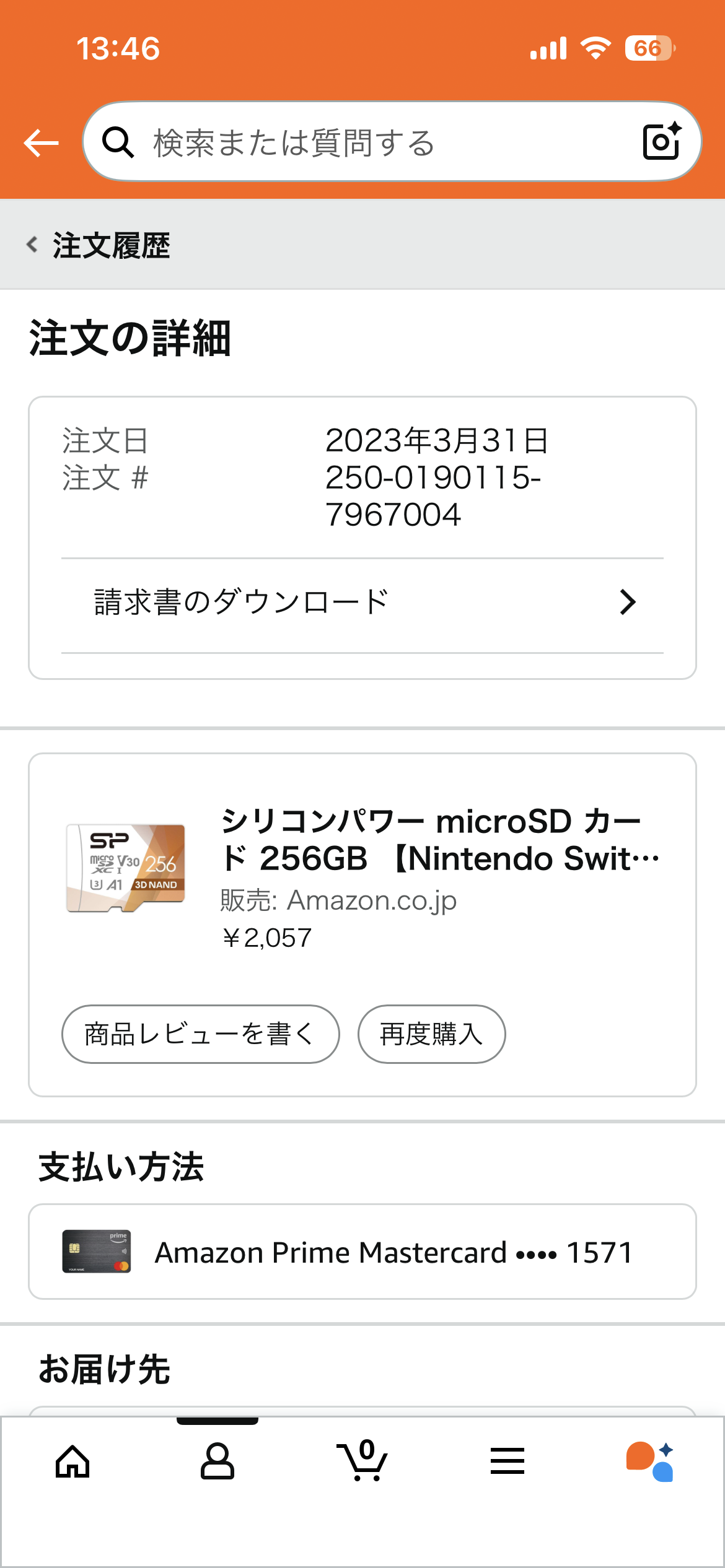Open the microSD card product thumbnail
The width and height of the screenshot is (725, 1568).
coord(126,868)
